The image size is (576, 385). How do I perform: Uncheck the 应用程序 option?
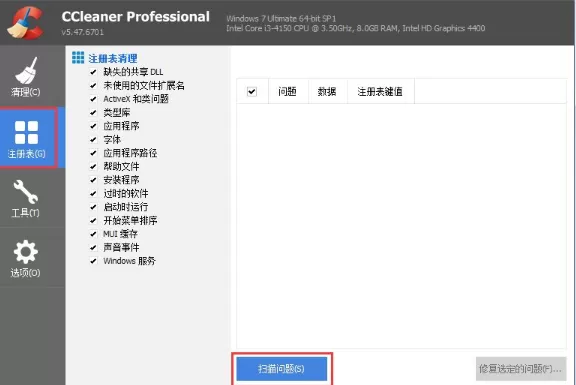(x=93, y=126)
